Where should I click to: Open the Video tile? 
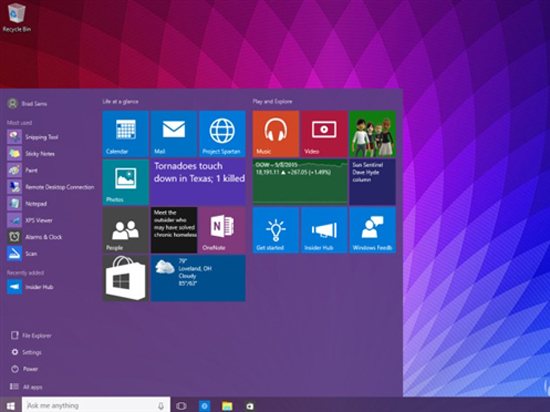click(324, 134)
